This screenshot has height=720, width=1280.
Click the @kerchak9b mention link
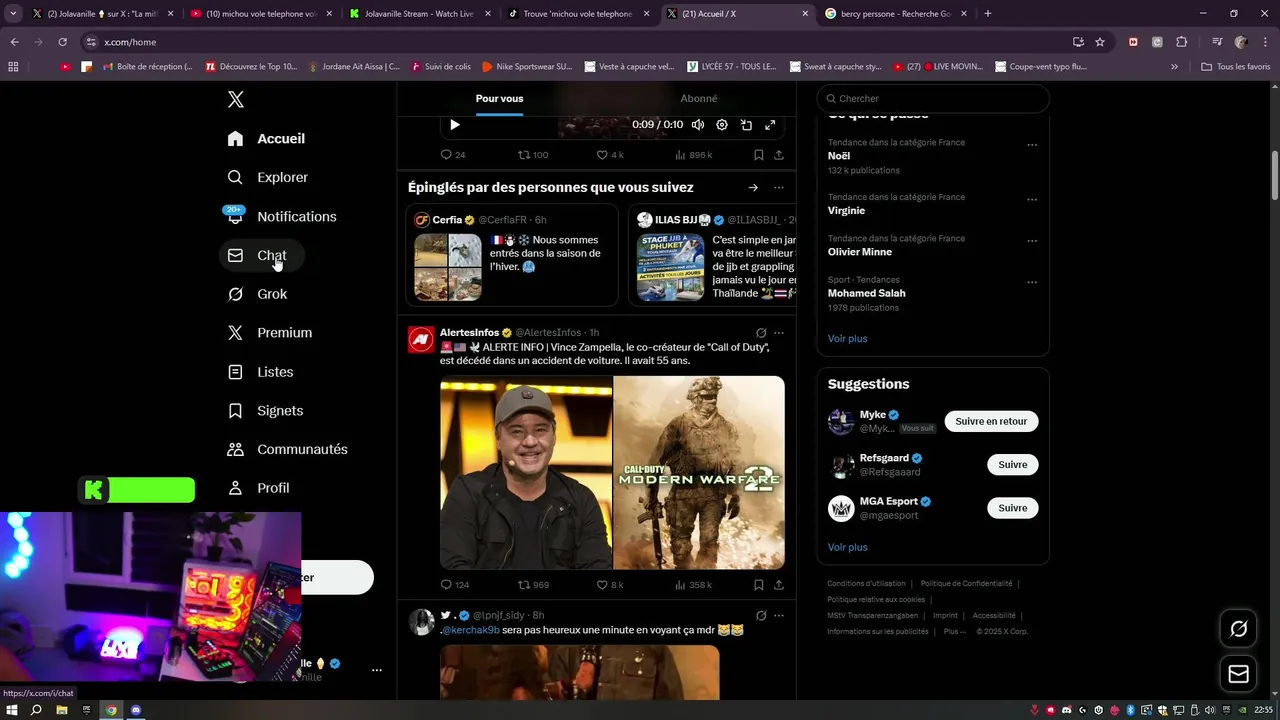(469, 630)
